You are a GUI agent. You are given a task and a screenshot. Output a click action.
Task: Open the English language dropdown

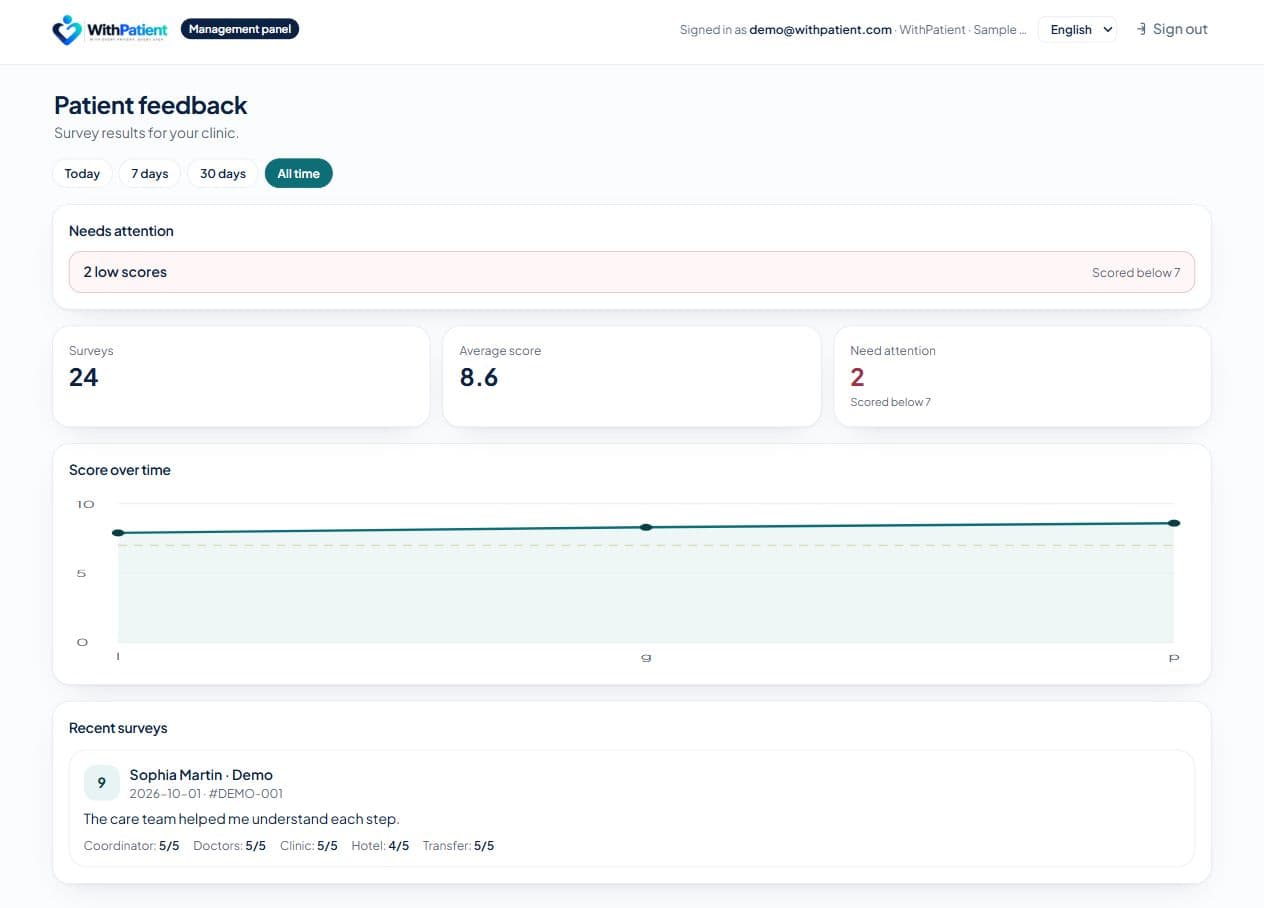[x=1077, y=30]
